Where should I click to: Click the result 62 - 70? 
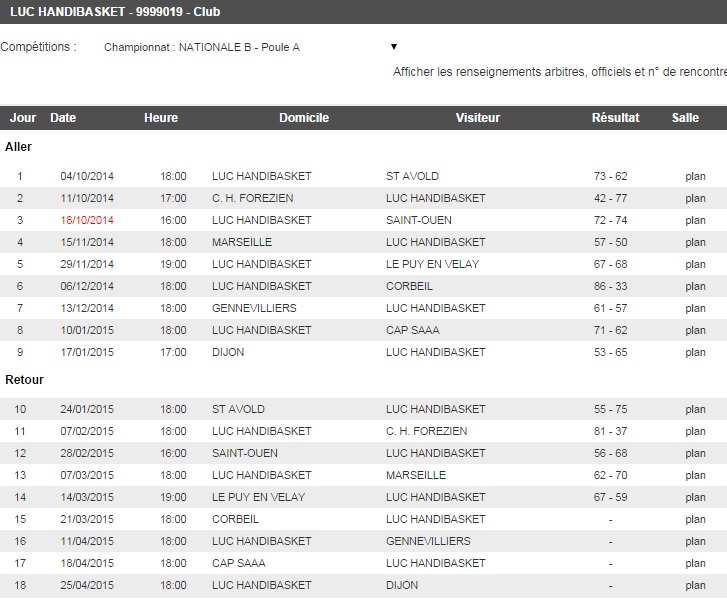610,475
